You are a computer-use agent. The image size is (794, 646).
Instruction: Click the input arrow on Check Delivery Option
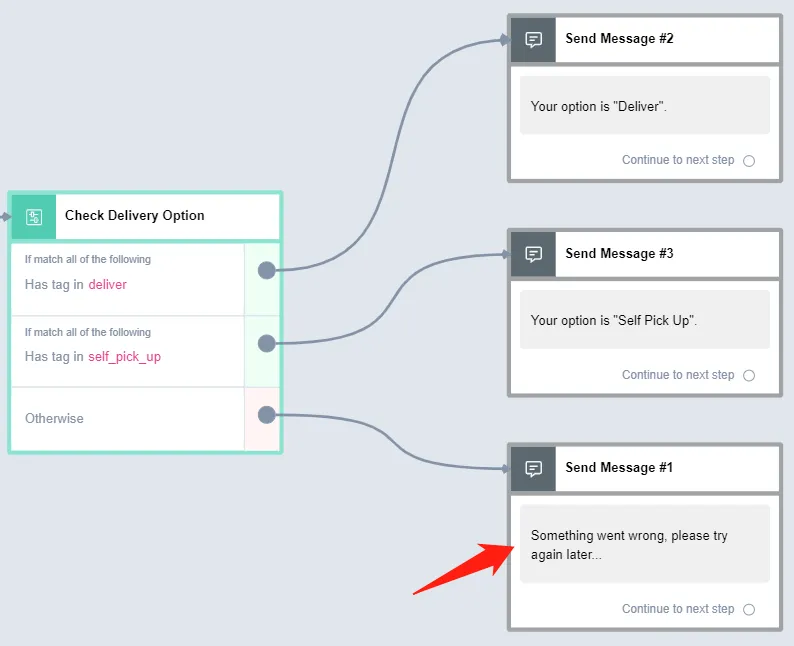5,217
